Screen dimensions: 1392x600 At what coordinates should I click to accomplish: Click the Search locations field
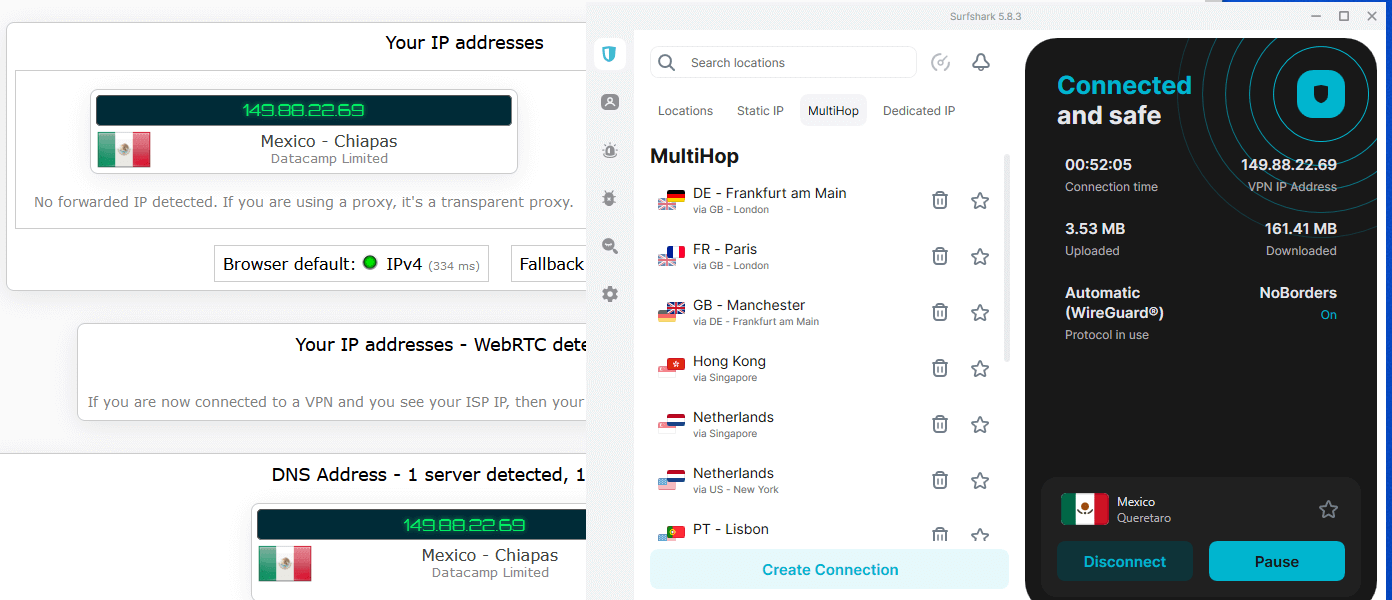(783, 62)
